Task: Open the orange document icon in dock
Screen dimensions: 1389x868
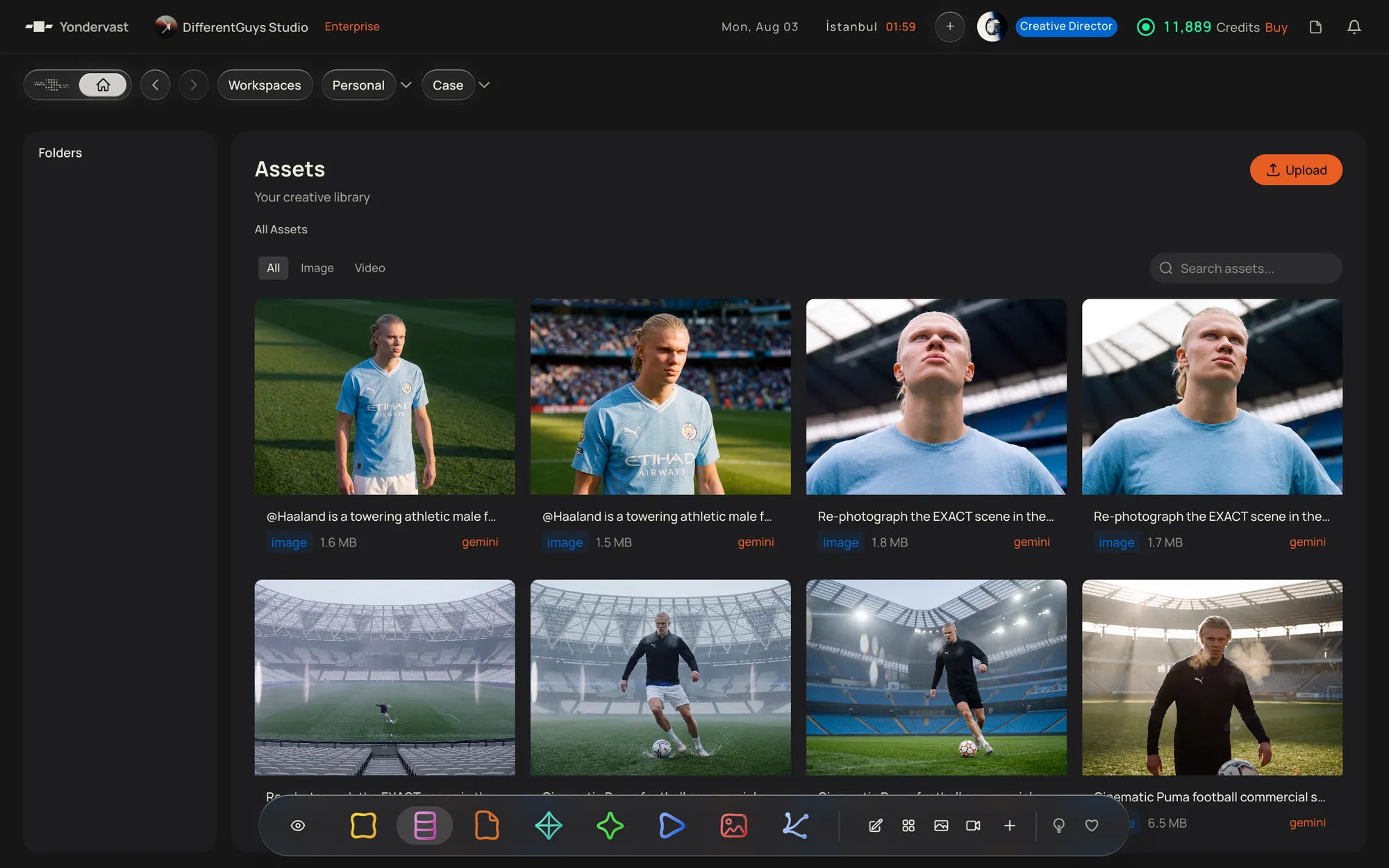Action: (487, 826)
